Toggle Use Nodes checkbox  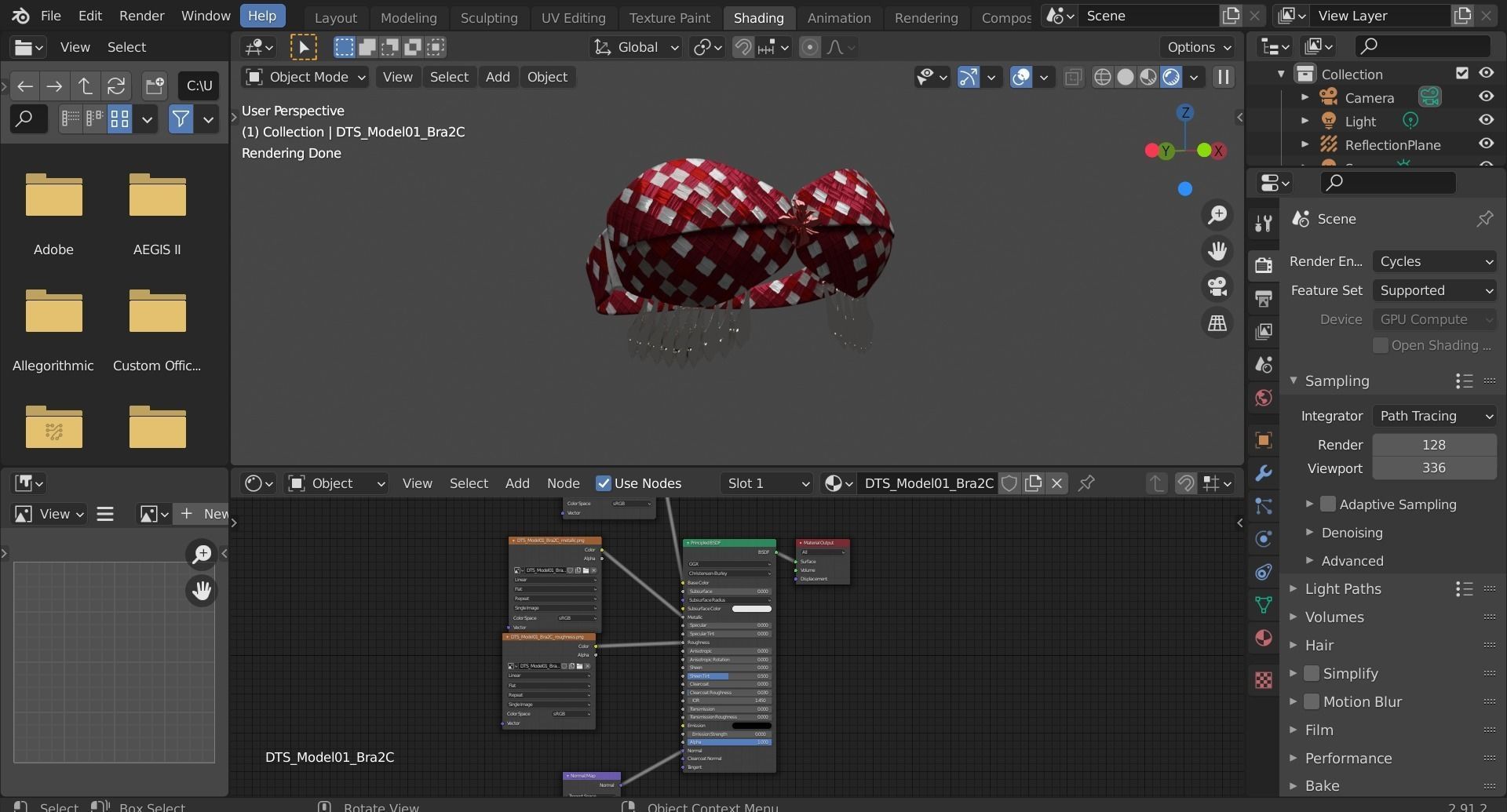604,483
